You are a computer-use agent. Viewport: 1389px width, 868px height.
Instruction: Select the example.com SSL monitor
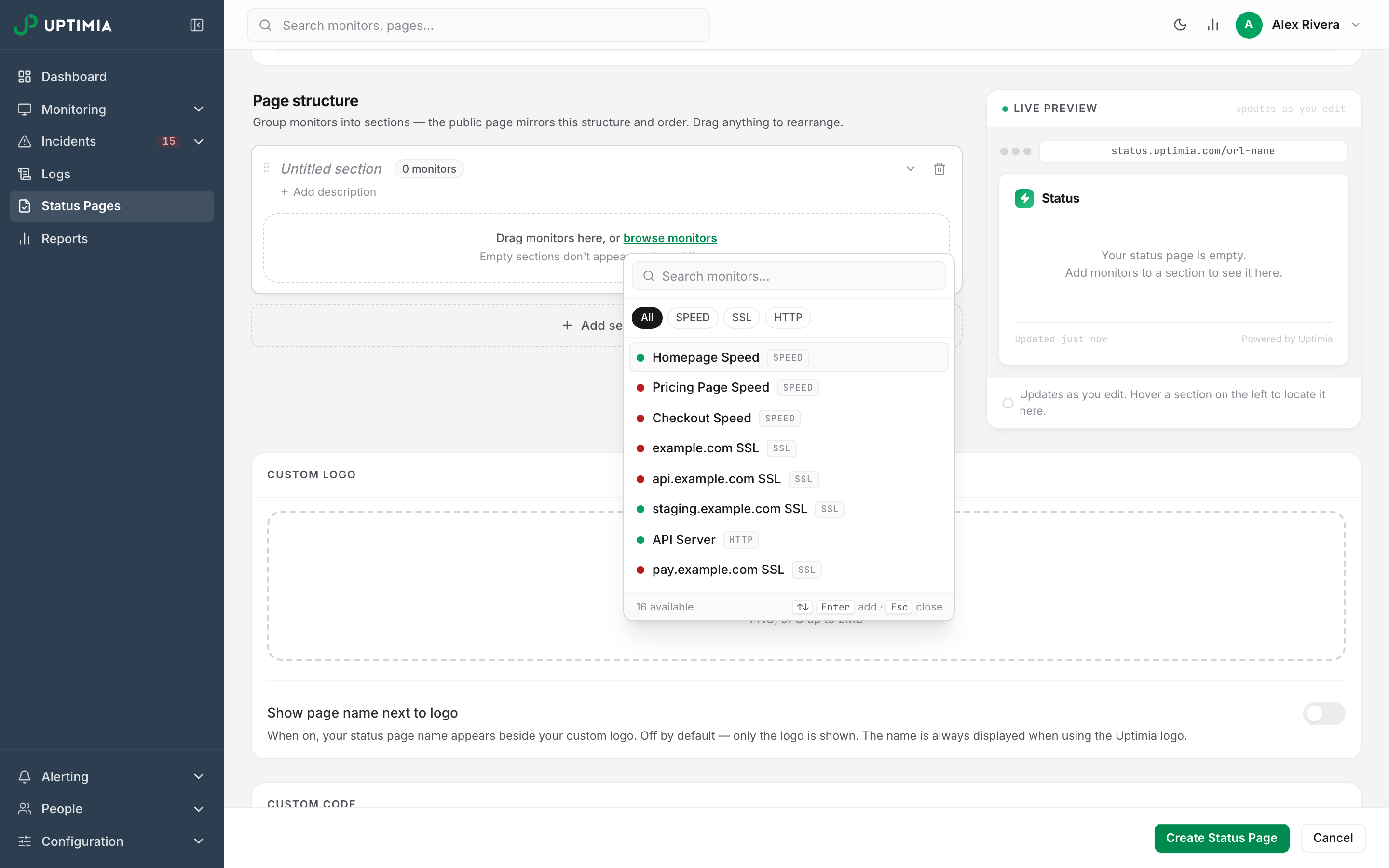coord(789,448)
